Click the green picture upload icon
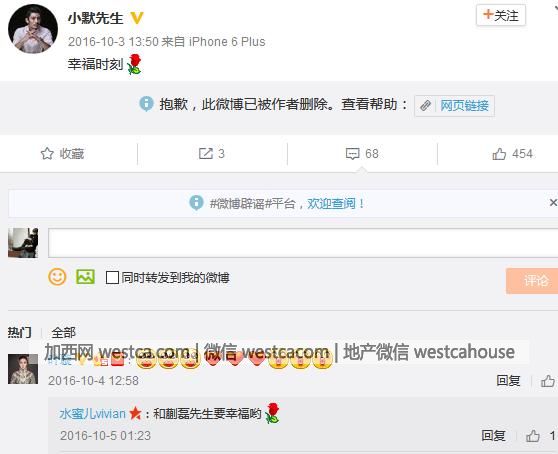Screen dimensions: 558x454 tap(85, 277)
